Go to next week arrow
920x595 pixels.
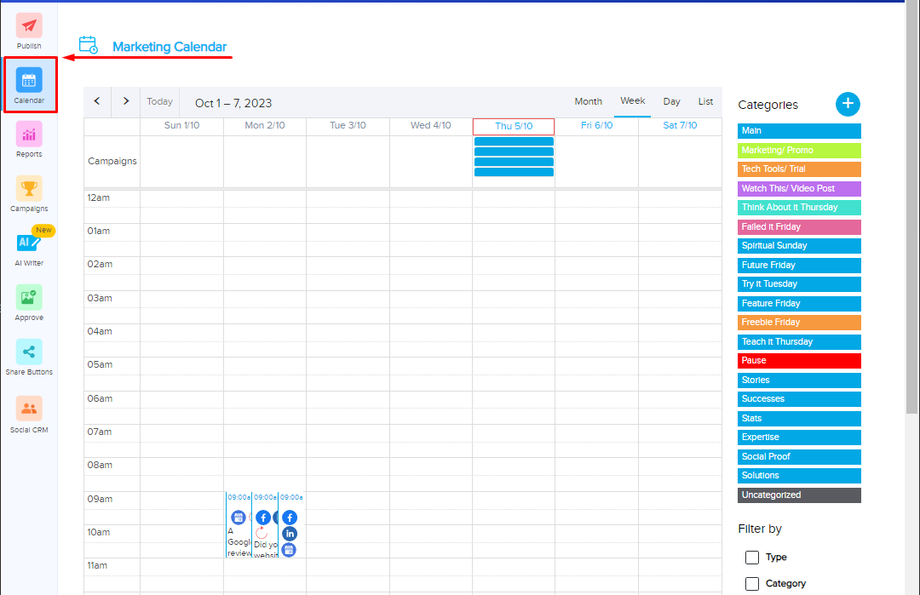(x=126, y=101)
